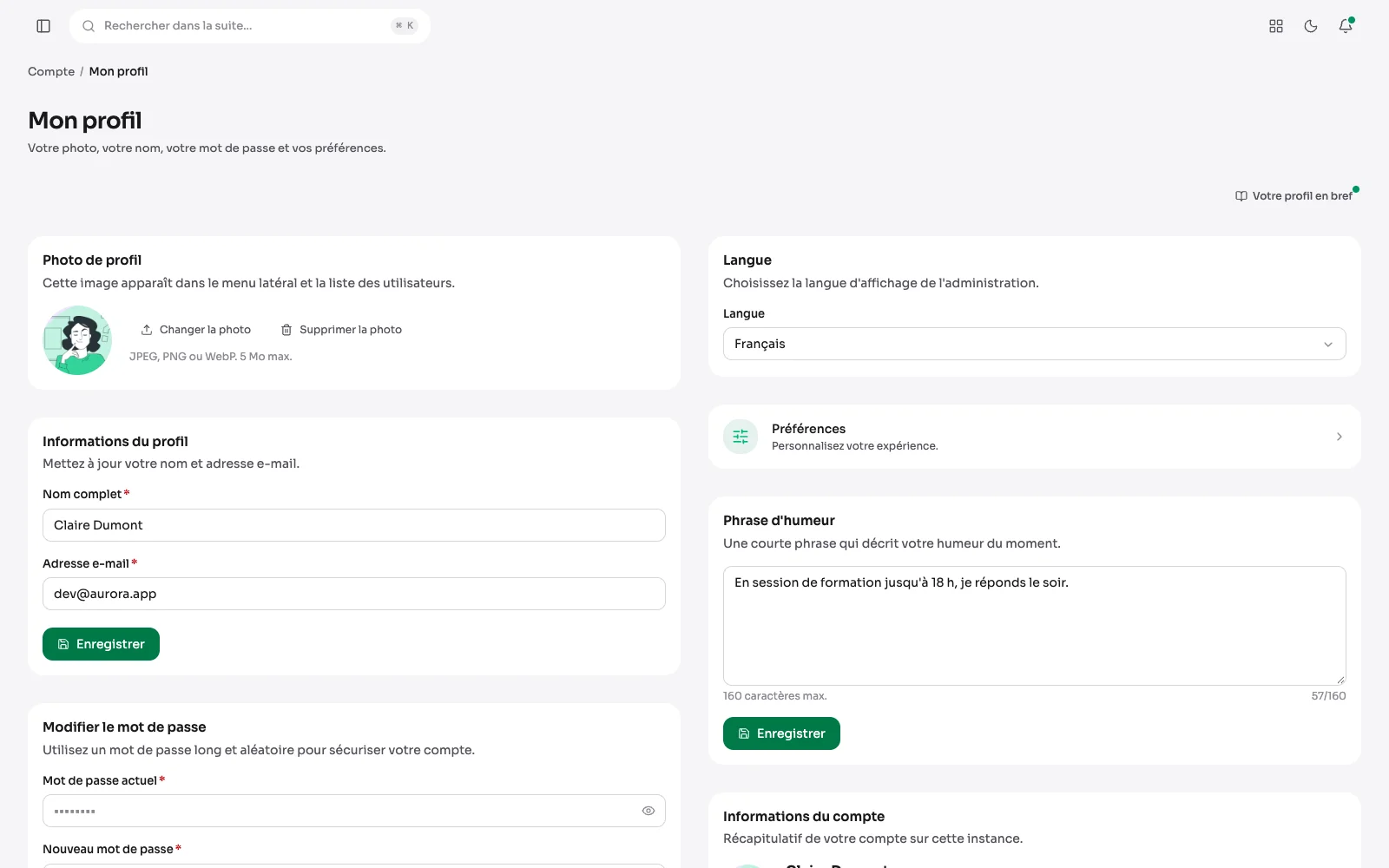Expand Préférences with the chevron arrow

point(1340,437)
